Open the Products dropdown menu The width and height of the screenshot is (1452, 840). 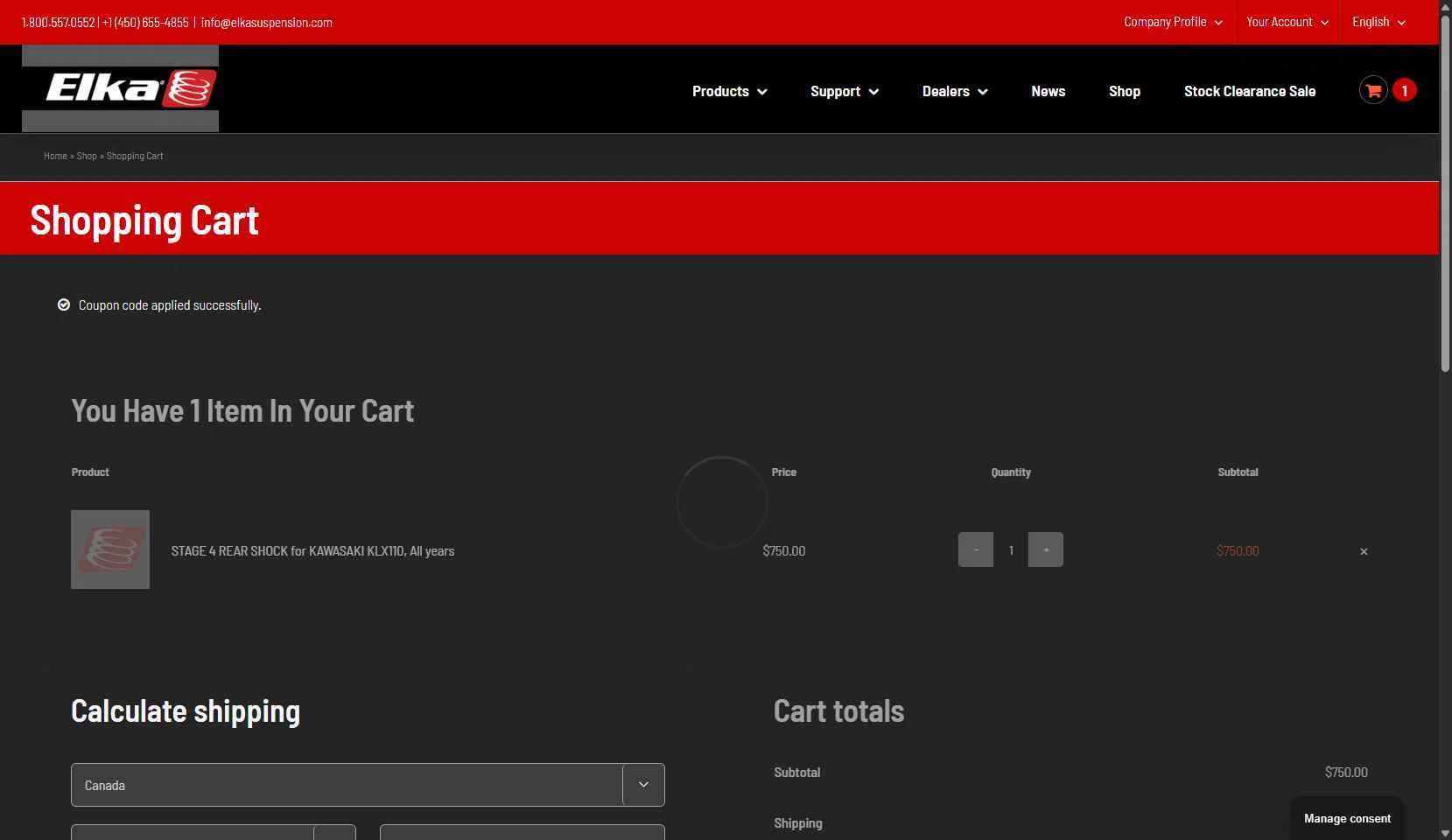730,91
